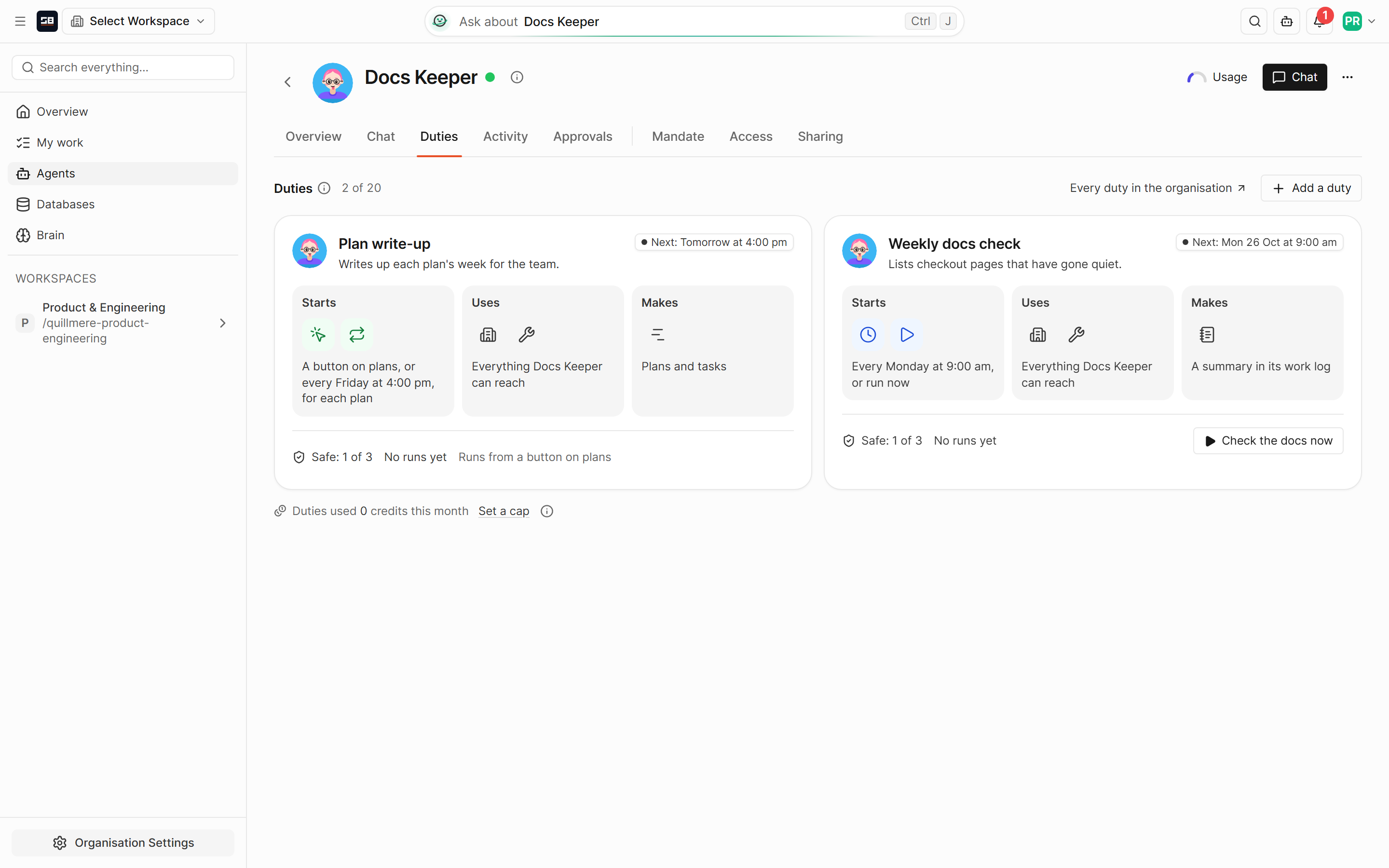1389x868 pixels.
Task: Open the Mandate tab
Action: (678, 136)
